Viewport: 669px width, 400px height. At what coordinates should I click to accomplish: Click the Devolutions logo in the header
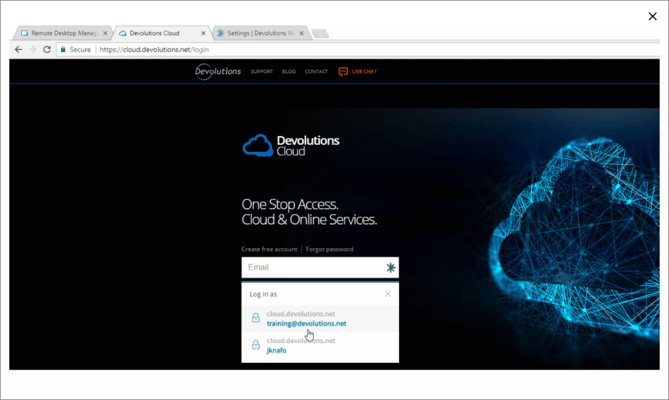[218, 71]
